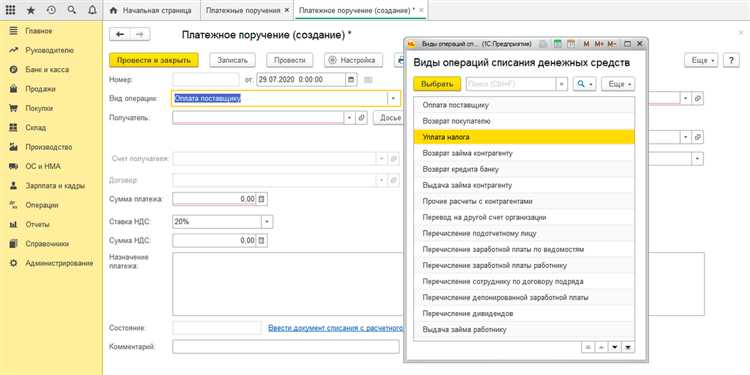Screen dimensions: 750x375
Task: Open the Руководителю section
Action: click(51, 50)
